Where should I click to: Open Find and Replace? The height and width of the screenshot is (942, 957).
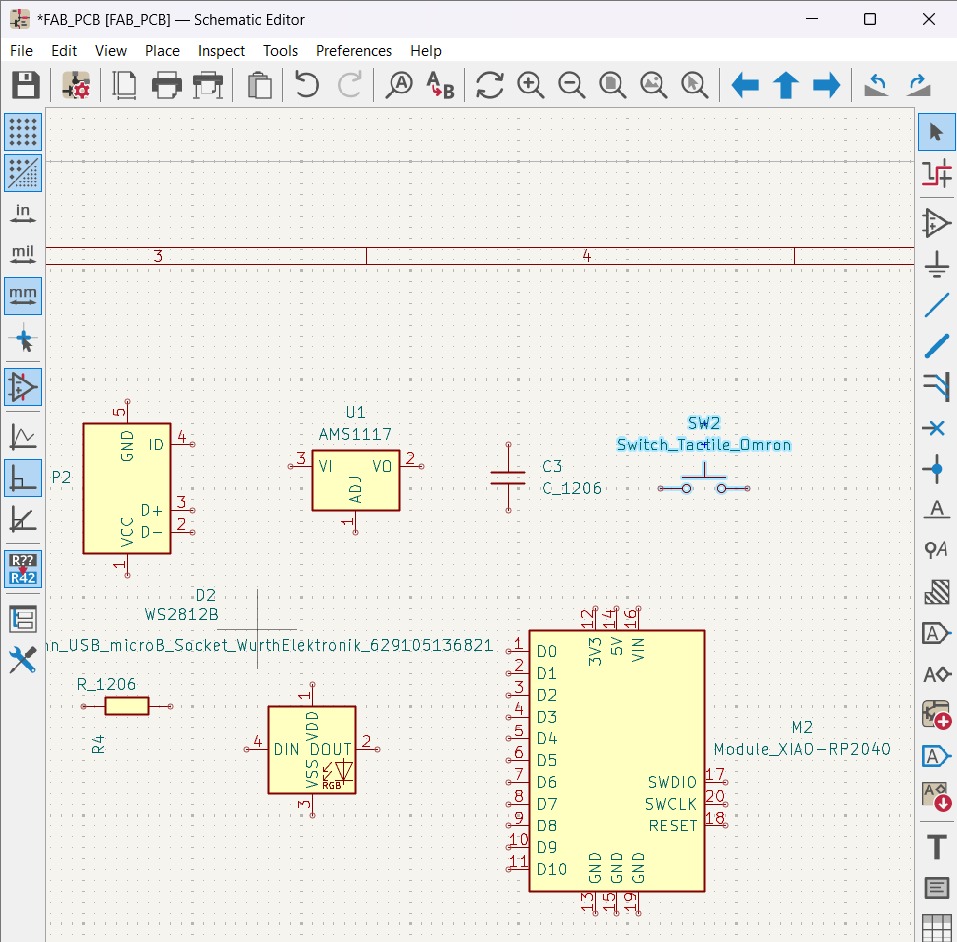441,85
